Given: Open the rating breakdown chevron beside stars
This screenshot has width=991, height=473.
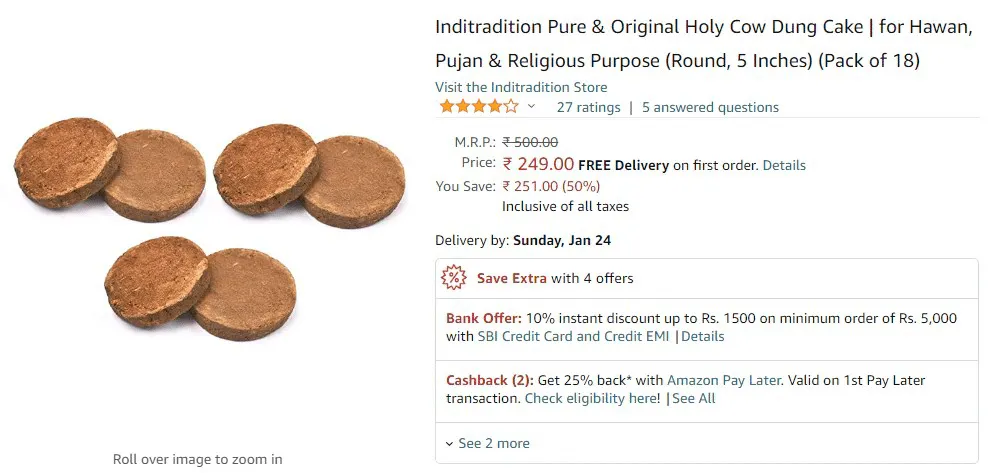Looking at the screenshot, I should coord(532,107).
